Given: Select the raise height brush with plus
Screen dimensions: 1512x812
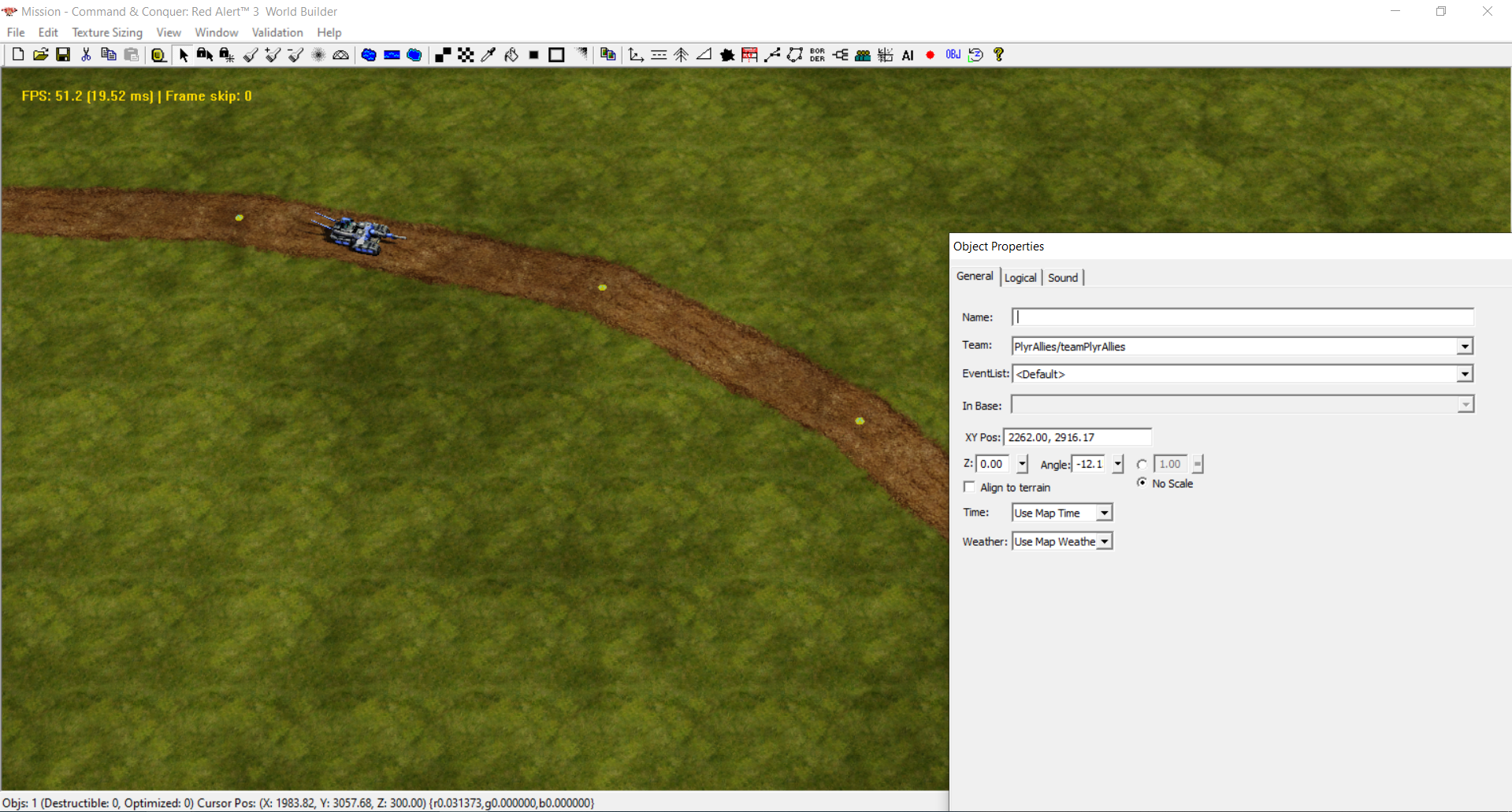Looking at the screenshot, I should coord(273,54).
